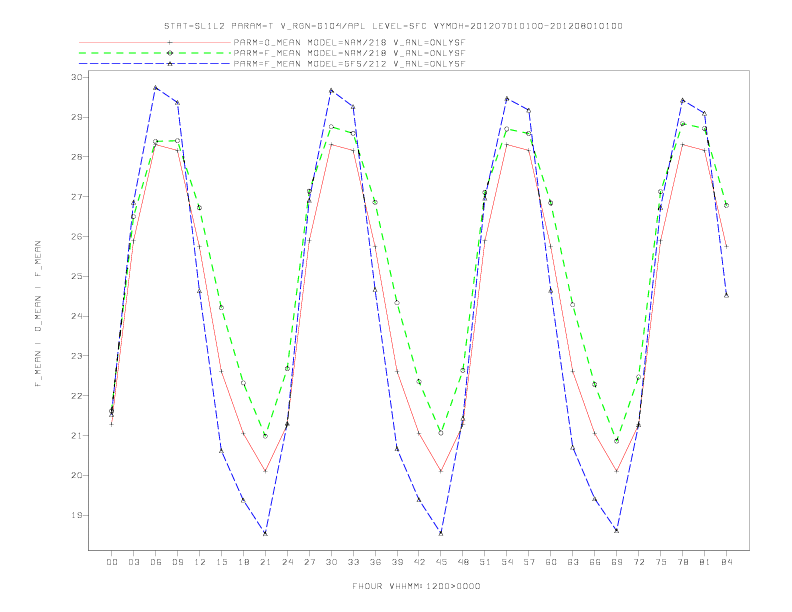Click the blue GFS triangle peak at hour 06
The height and width of the screenshot is (612, 792).
click(156, 87)
